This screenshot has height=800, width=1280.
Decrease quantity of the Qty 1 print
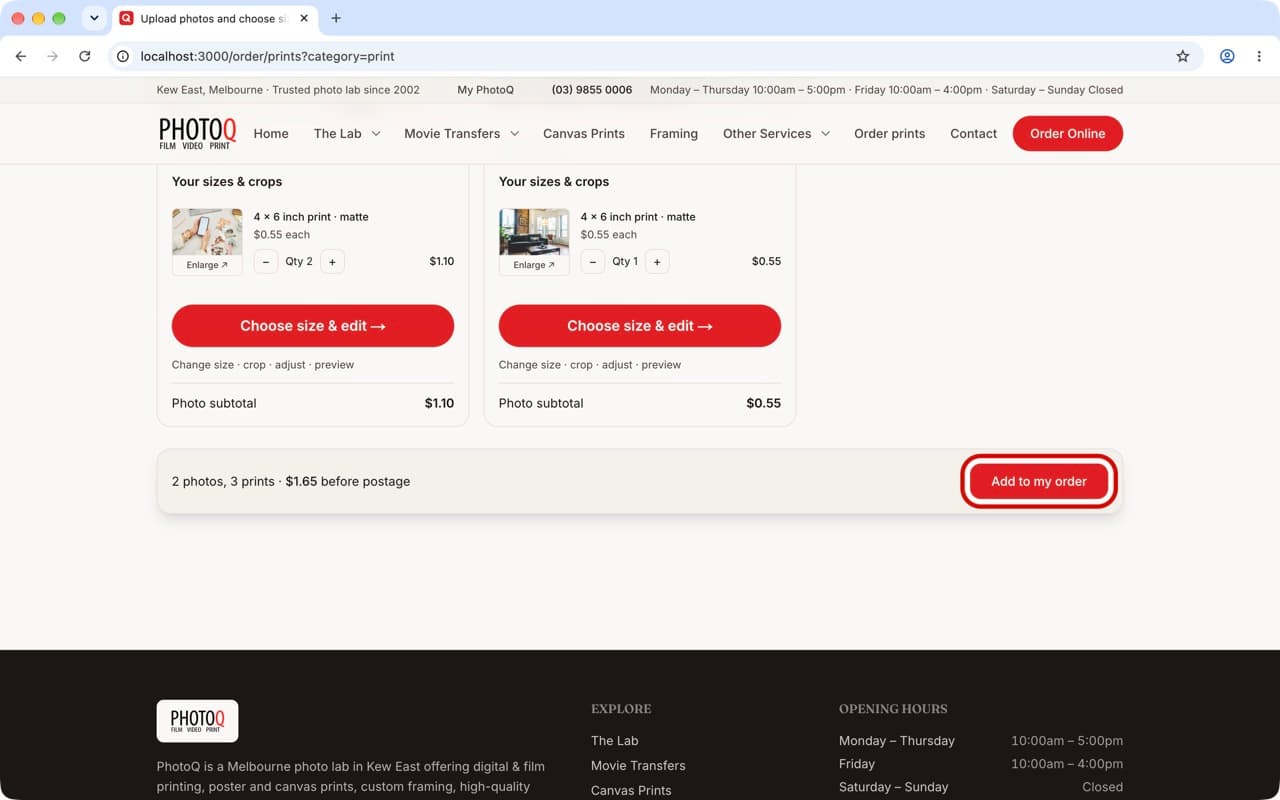point(593,262)
